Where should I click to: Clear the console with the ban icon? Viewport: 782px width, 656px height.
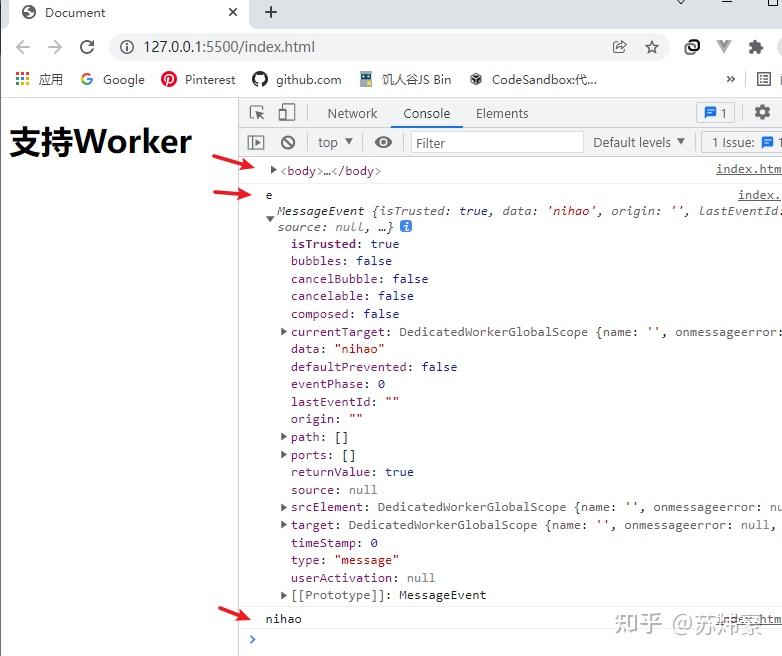coord(288,143)
